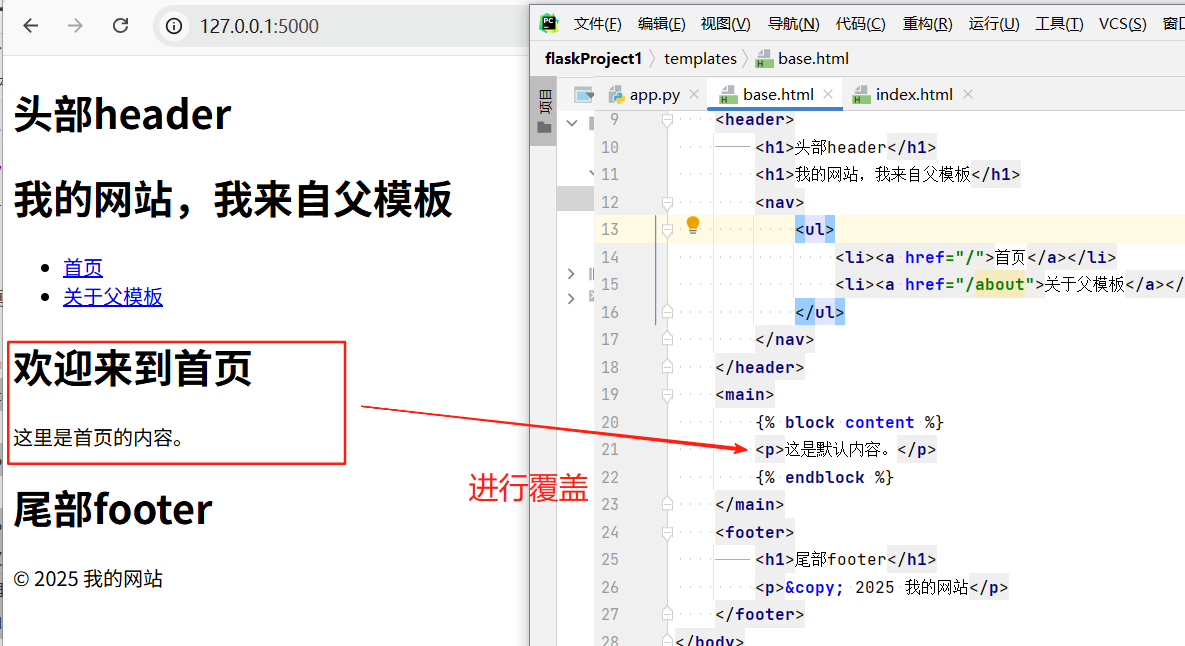Screen dimensions: 1185x646
Task: Open the 工具(T) menu
Action: (1059, 24)
